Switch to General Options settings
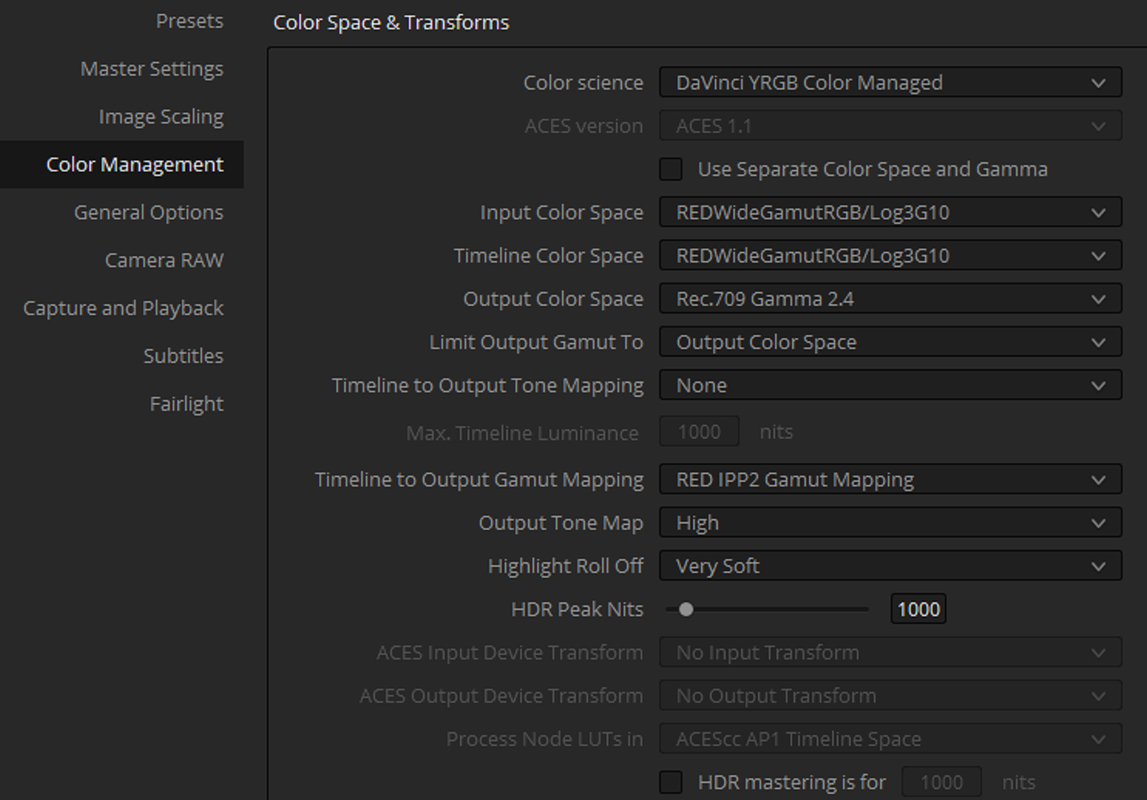Screen dimensions: 1147x800 (x=148, y=213)
